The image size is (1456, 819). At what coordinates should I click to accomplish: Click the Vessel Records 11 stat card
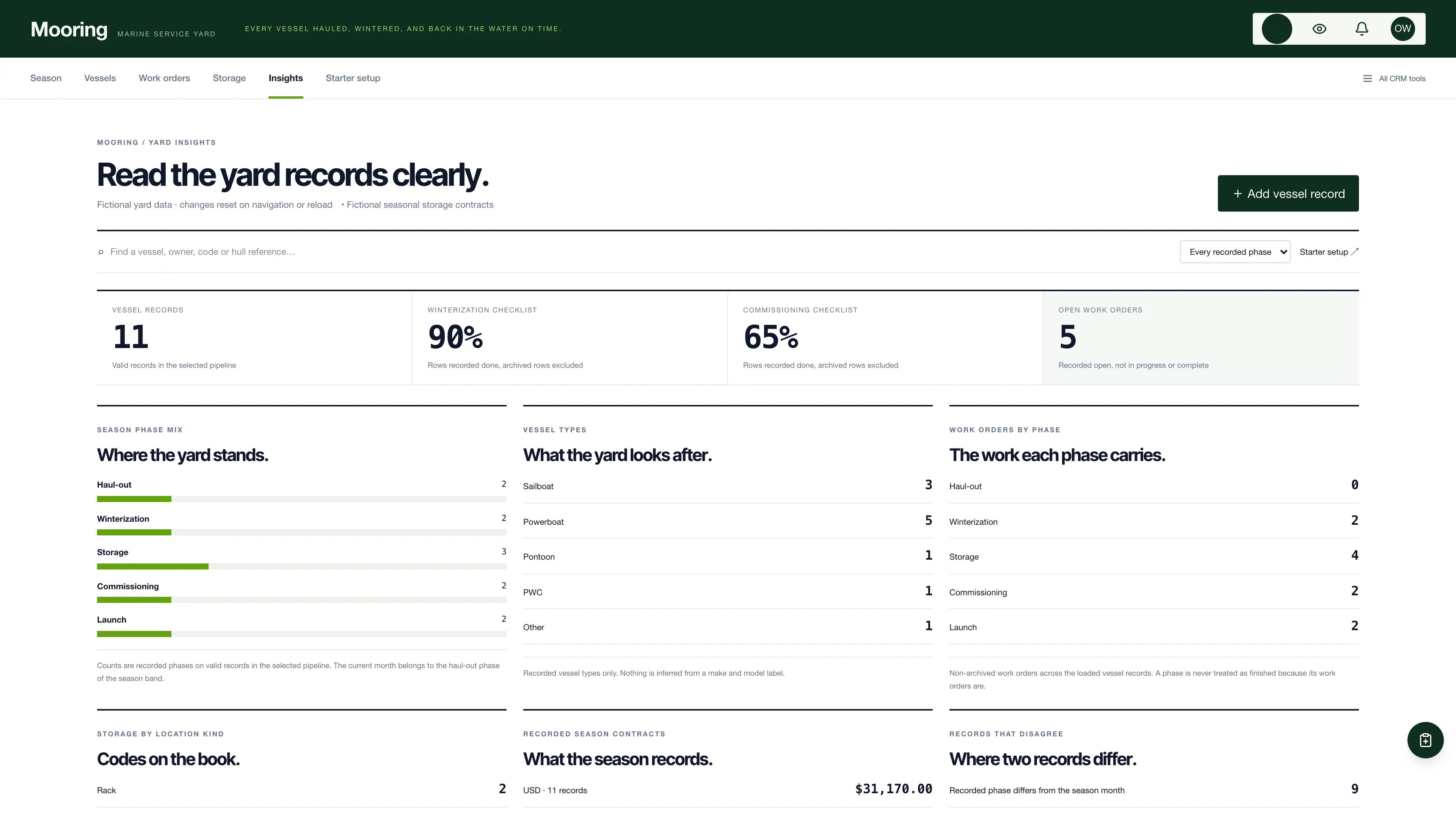pyautogui.click(x=254, y=338)
